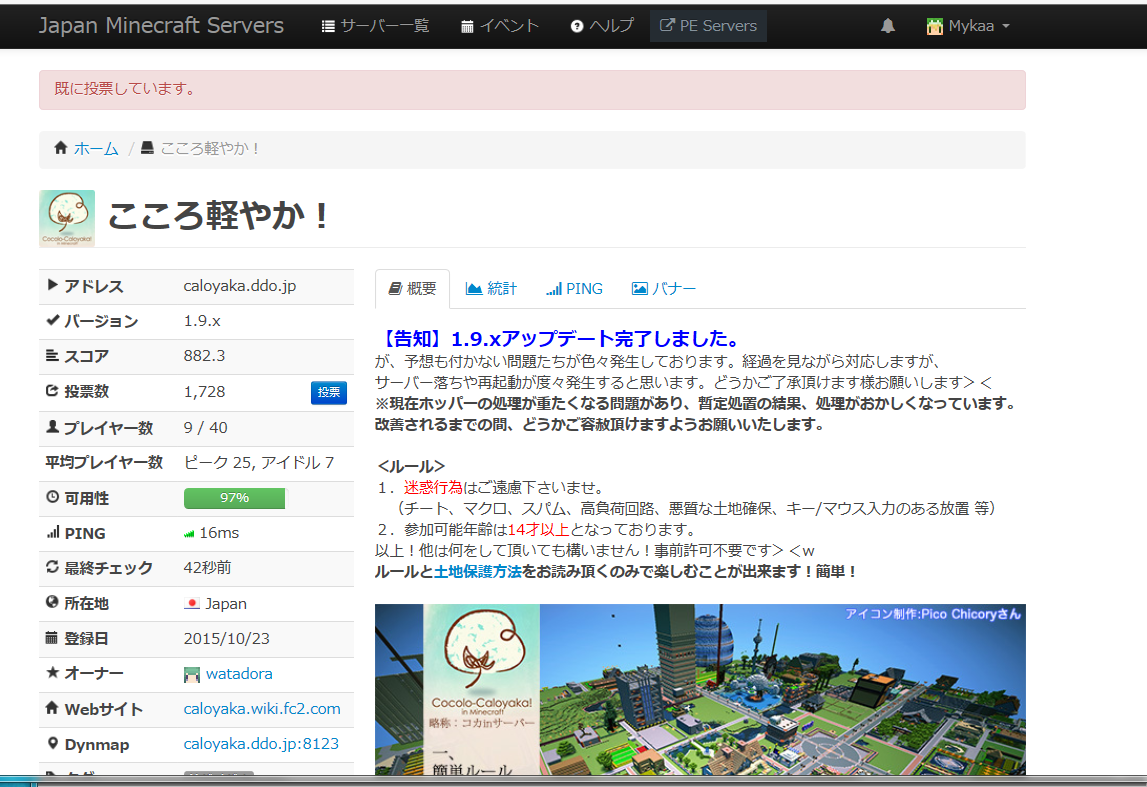Screen dimensions: 1147x787
Task: Click the 97% availability progress bar
Action: point(234,498)
